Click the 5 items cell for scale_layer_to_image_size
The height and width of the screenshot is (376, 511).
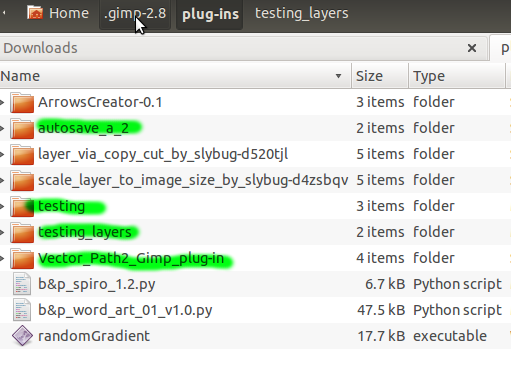point(380,180)
